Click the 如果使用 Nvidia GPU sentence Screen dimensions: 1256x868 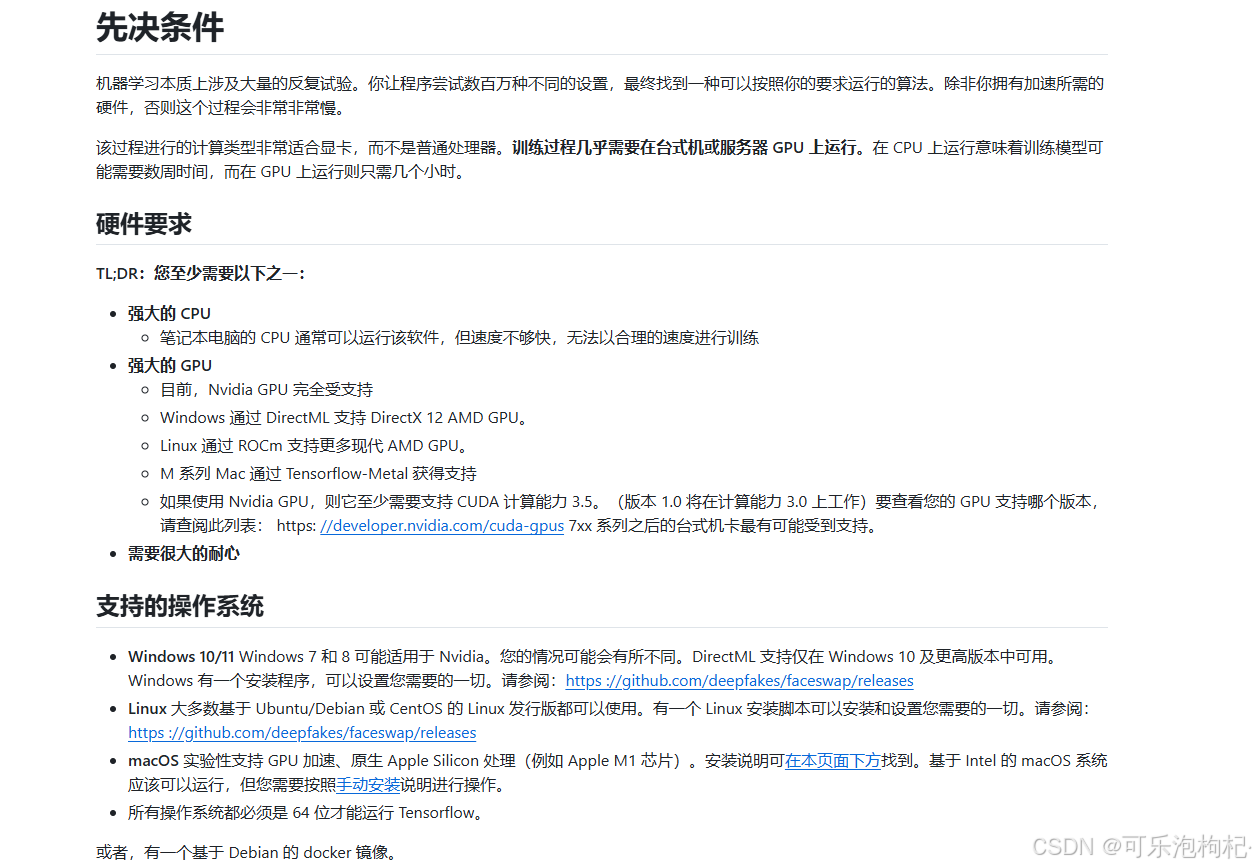(x=630, y=514)
